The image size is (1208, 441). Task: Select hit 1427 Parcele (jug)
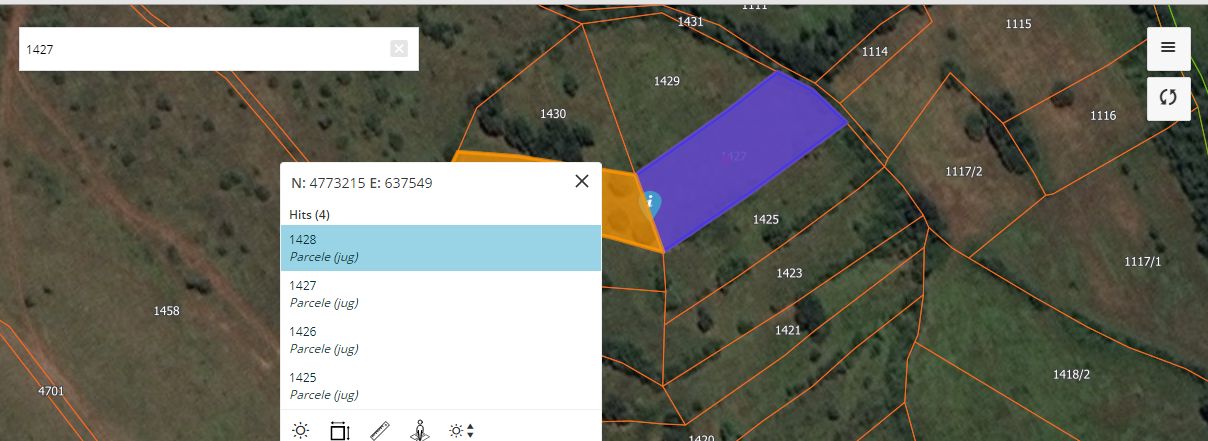pyautogui.click(x=440, y=294)
